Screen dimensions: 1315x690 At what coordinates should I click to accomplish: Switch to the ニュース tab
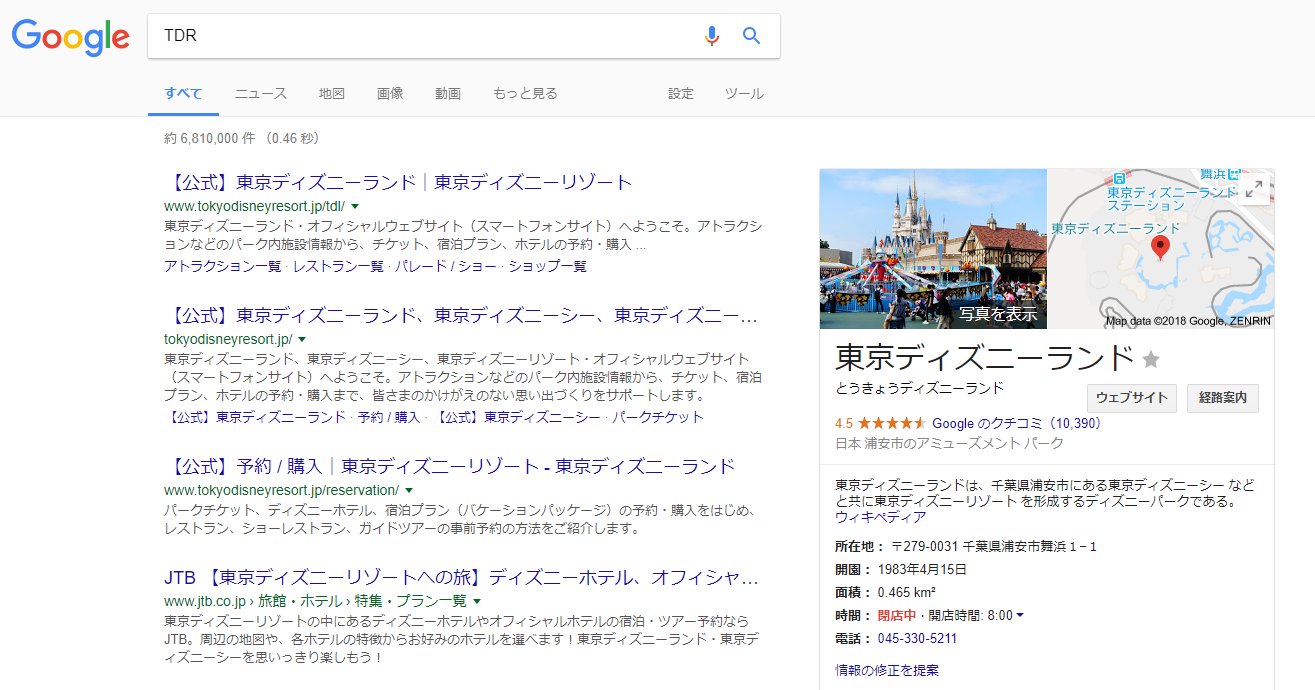261,94
